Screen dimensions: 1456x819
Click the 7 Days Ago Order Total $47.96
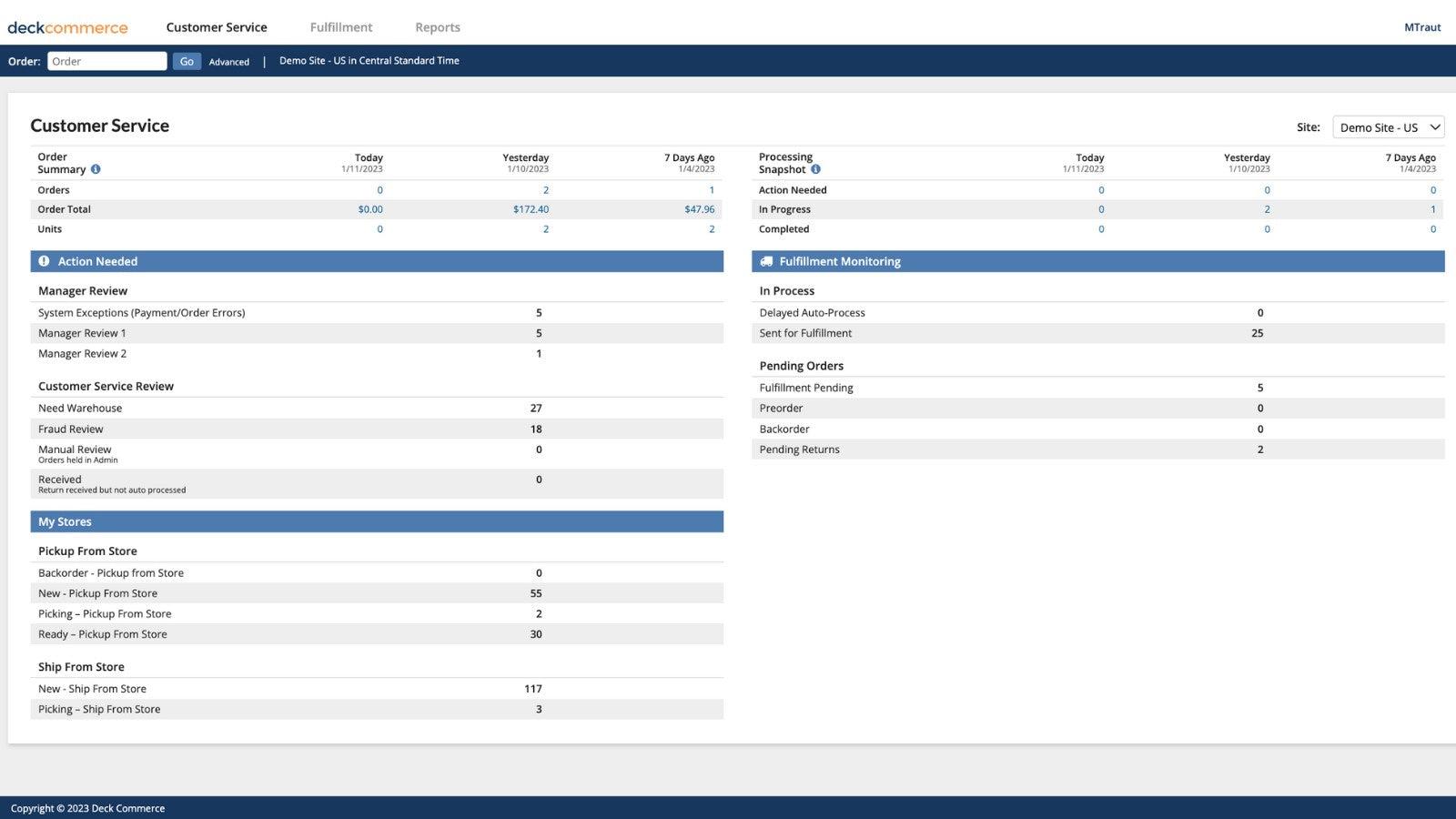coord(699,209)
